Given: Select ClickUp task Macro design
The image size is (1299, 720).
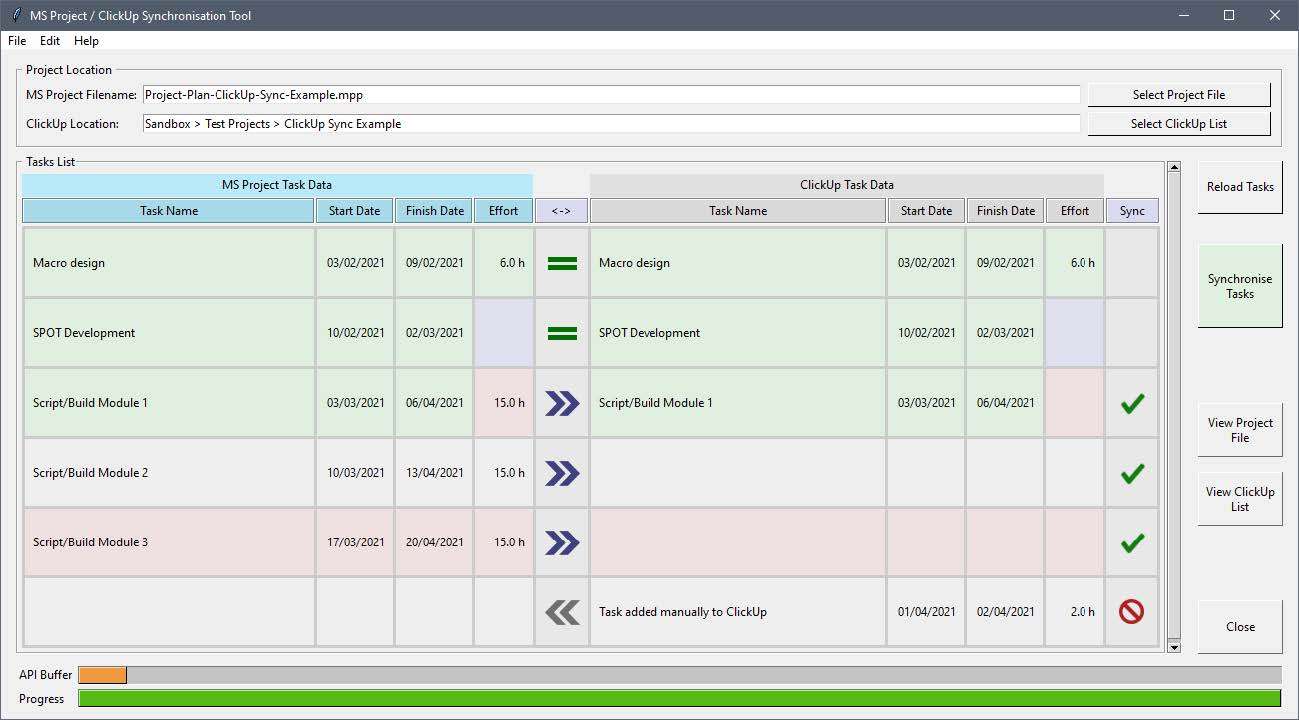Looking at the screenshot, I should [738, 263].
